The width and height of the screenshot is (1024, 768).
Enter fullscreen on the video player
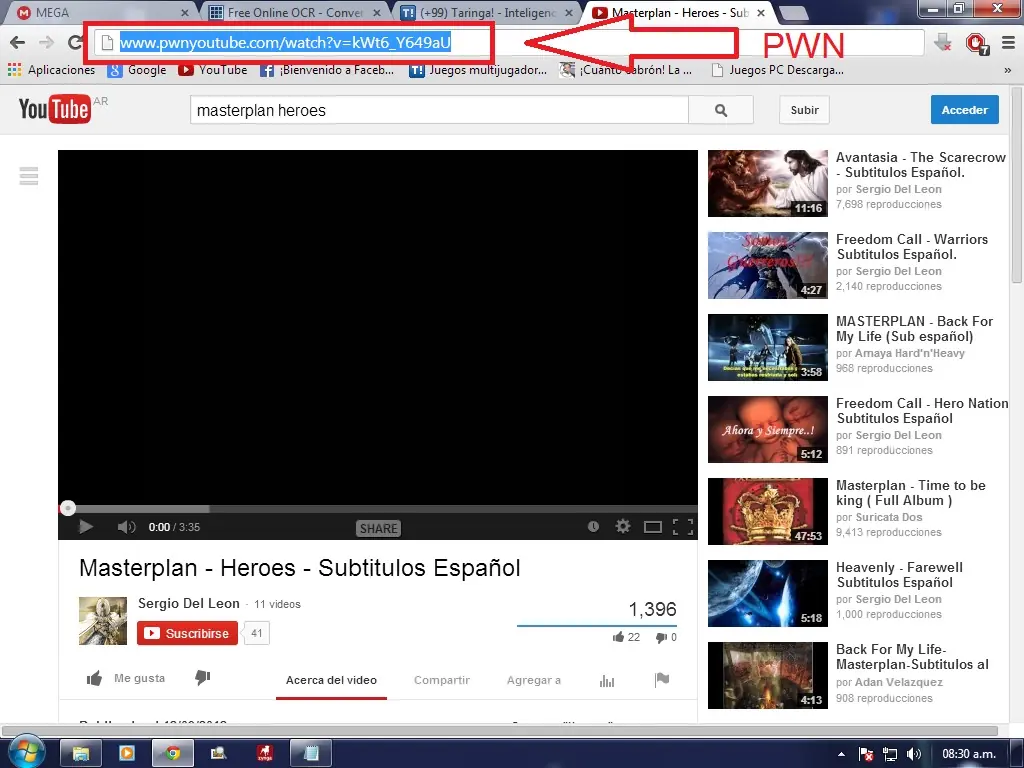tap(682, 526)
